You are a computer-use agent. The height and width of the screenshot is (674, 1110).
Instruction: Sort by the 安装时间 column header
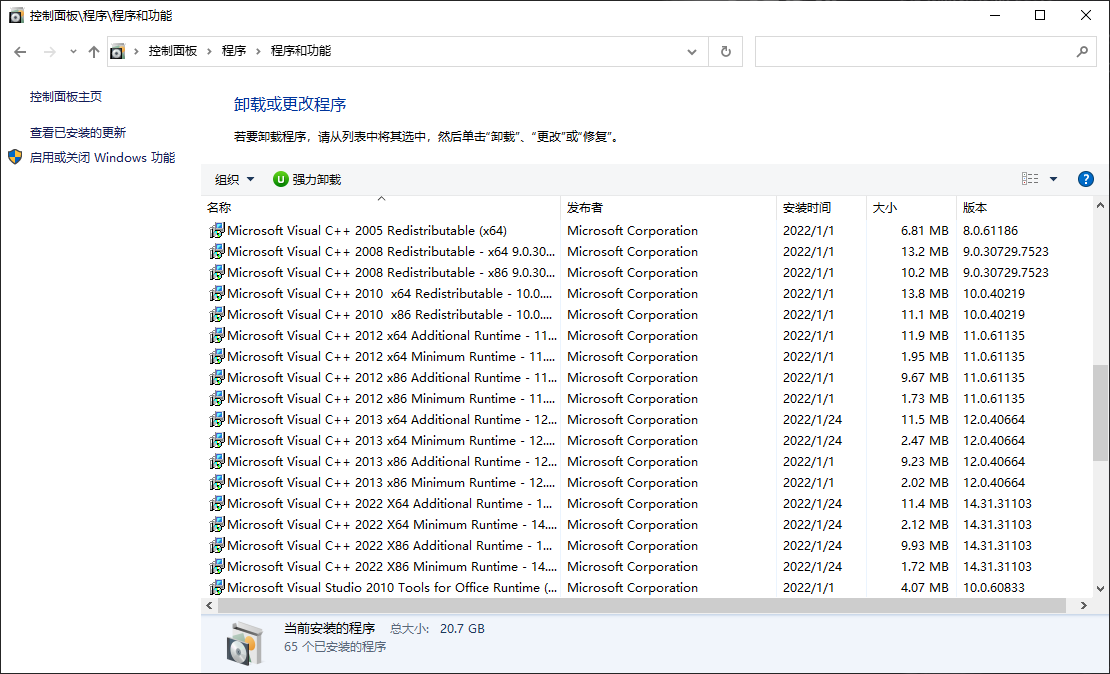[x=821, y=207]
